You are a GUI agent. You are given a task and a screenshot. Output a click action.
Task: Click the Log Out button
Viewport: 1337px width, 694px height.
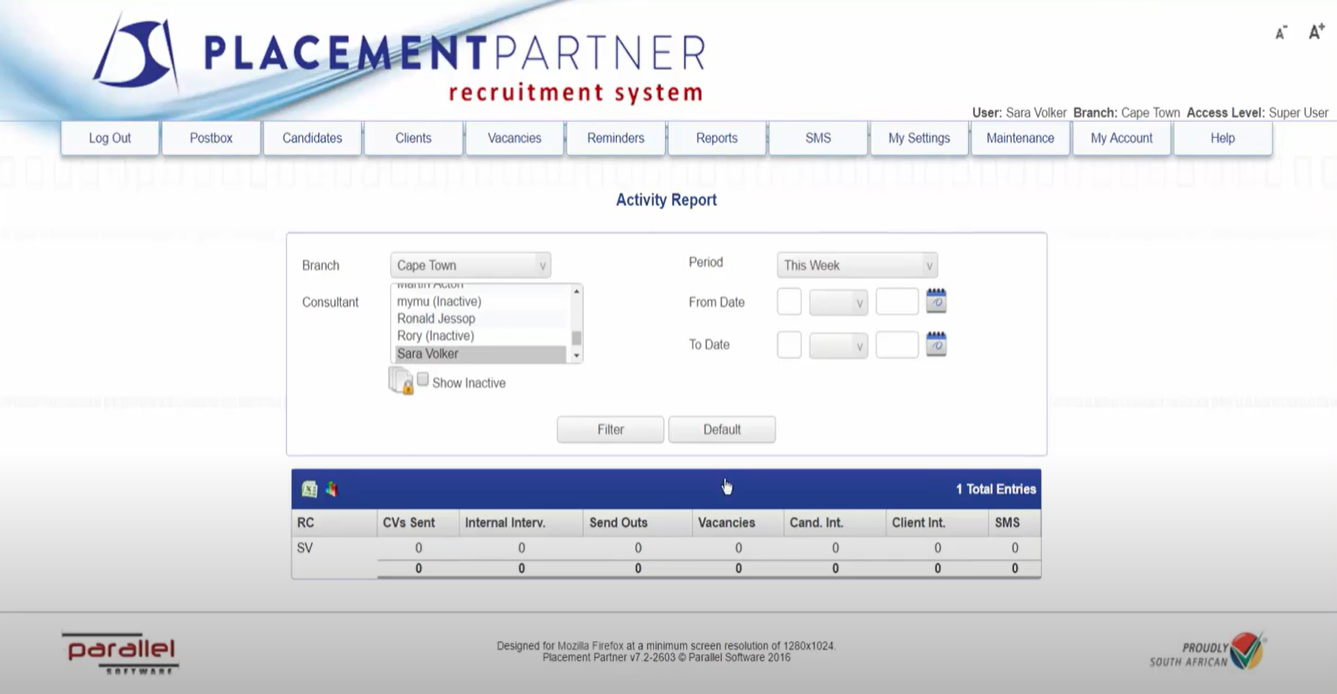pos(109,138)
